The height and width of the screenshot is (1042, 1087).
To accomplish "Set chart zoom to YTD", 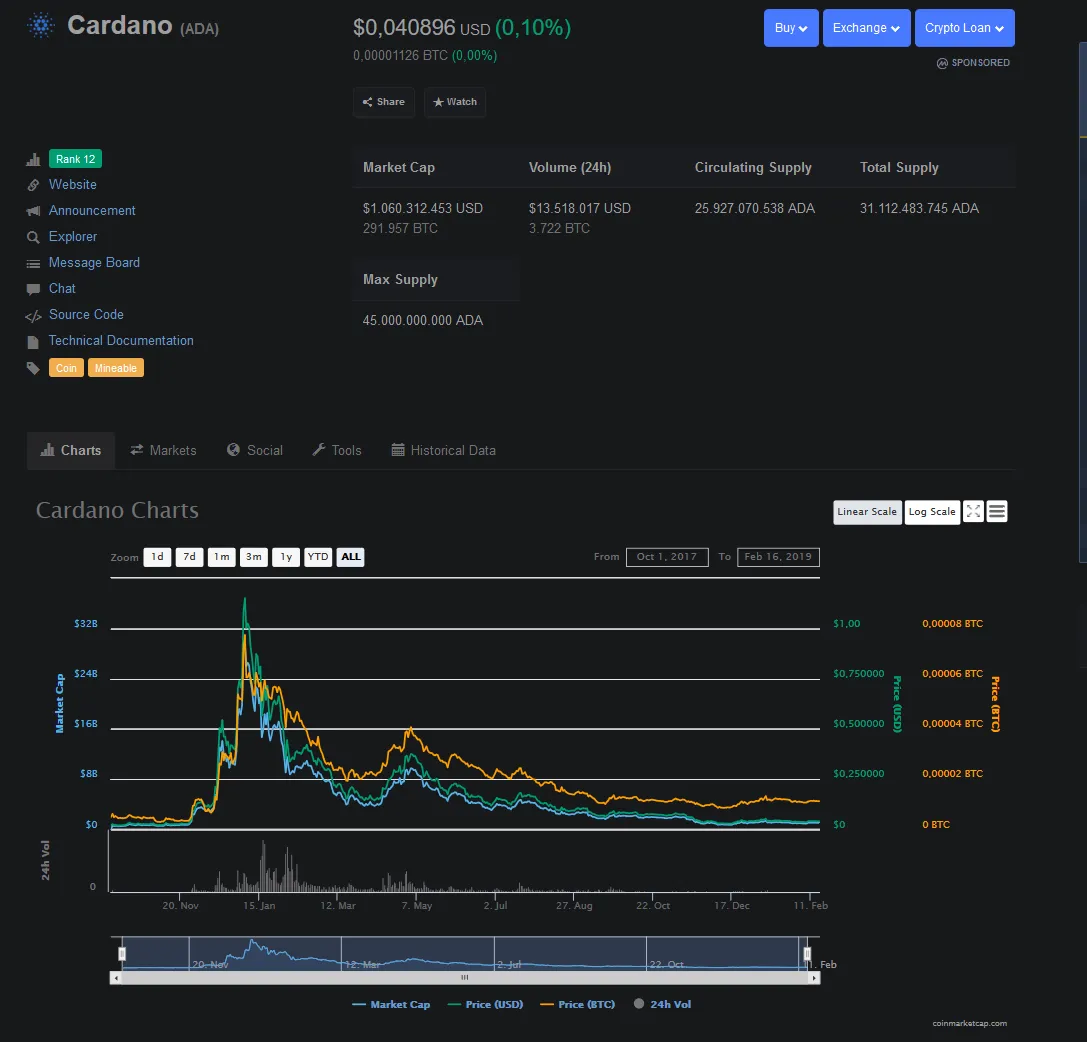I will [318, 557].
